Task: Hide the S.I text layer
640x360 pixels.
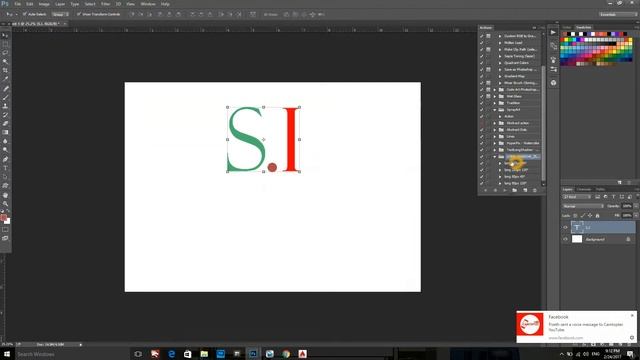Action: tap(565, 227)
